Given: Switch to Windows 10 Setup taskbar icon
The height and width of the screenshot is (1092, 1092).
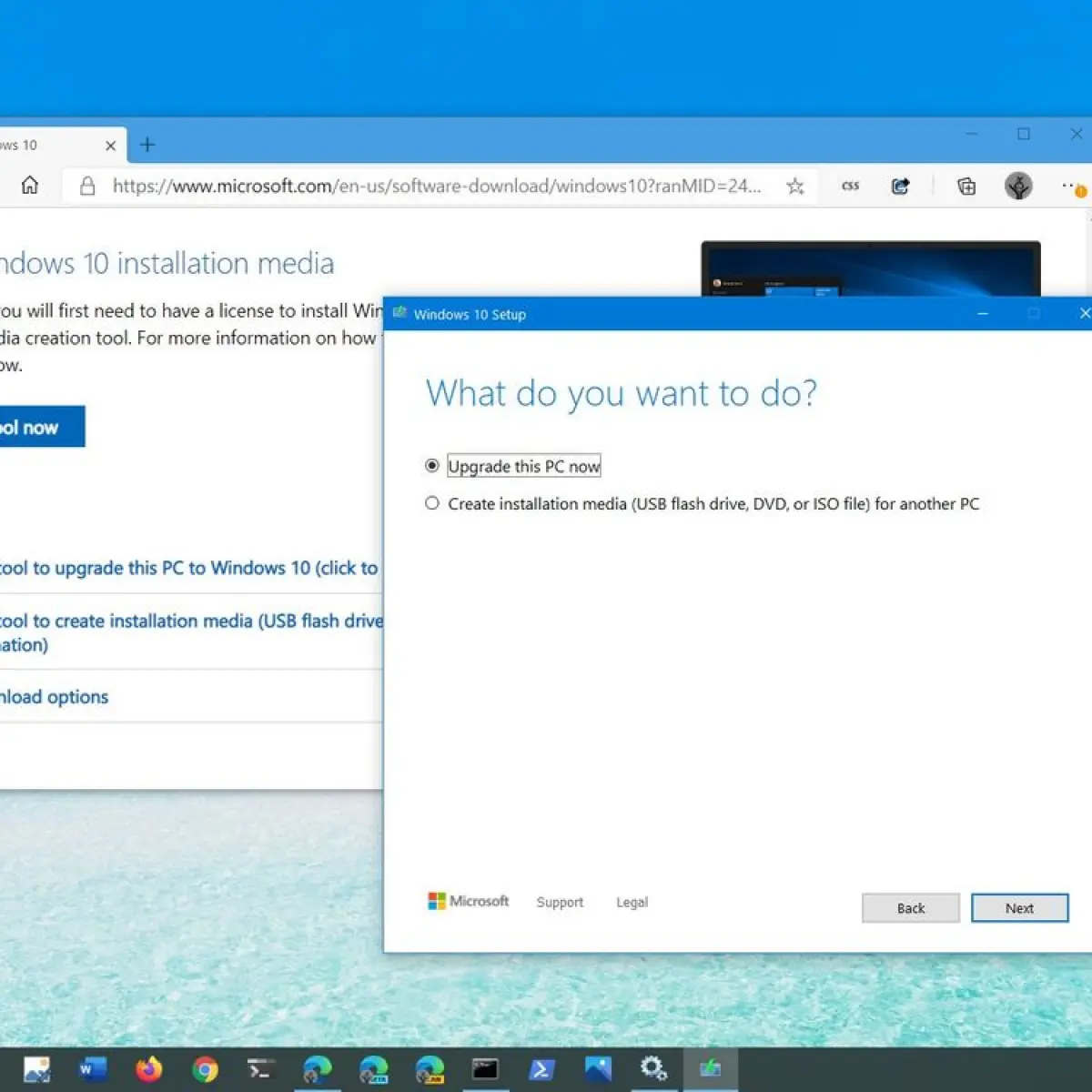Looking at the screenshot, I should [710, 1068].
